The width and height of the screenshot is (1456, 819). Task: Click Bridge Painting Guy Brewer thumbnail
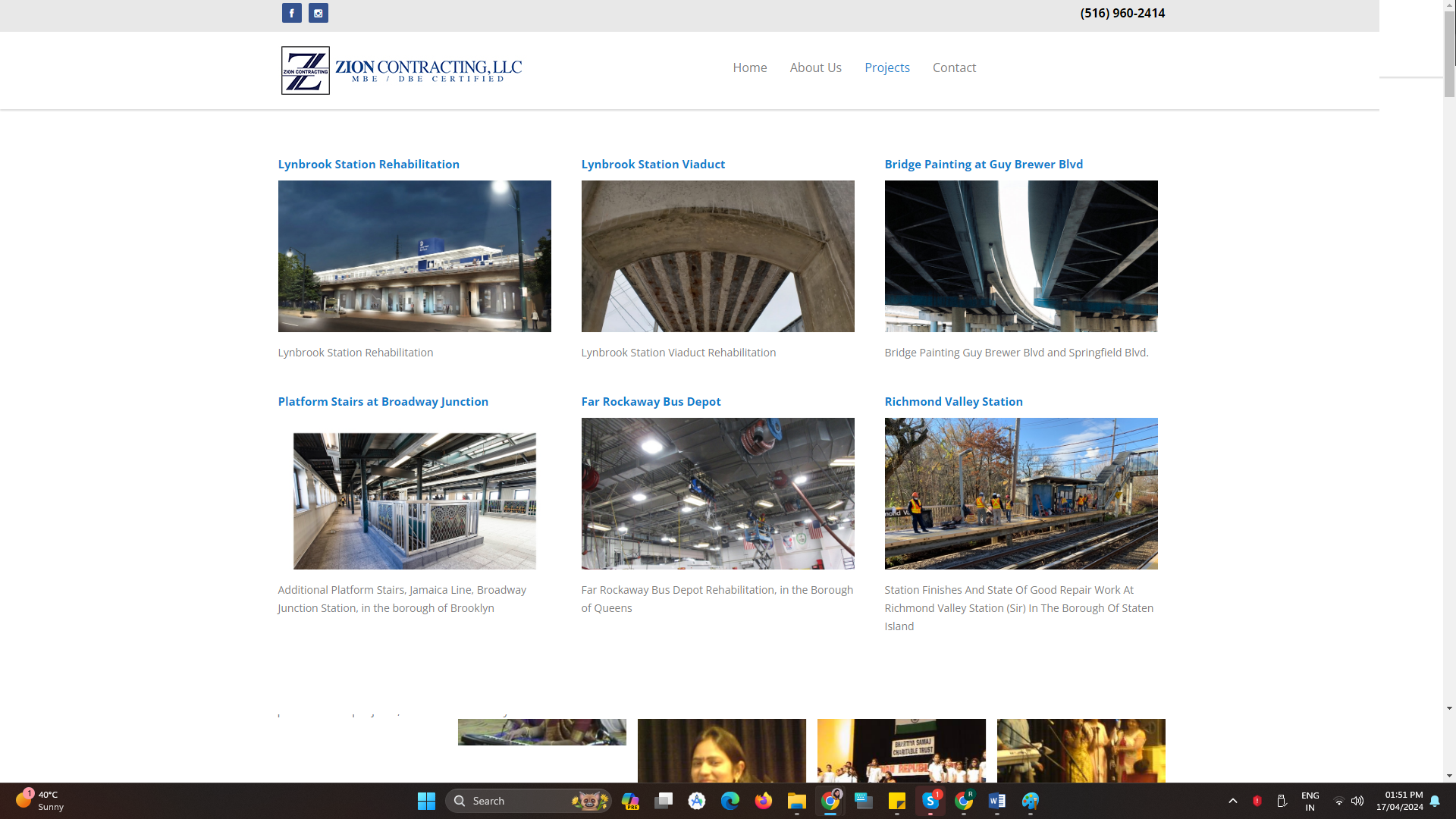pyautogui.click(x=1021, y=256)
